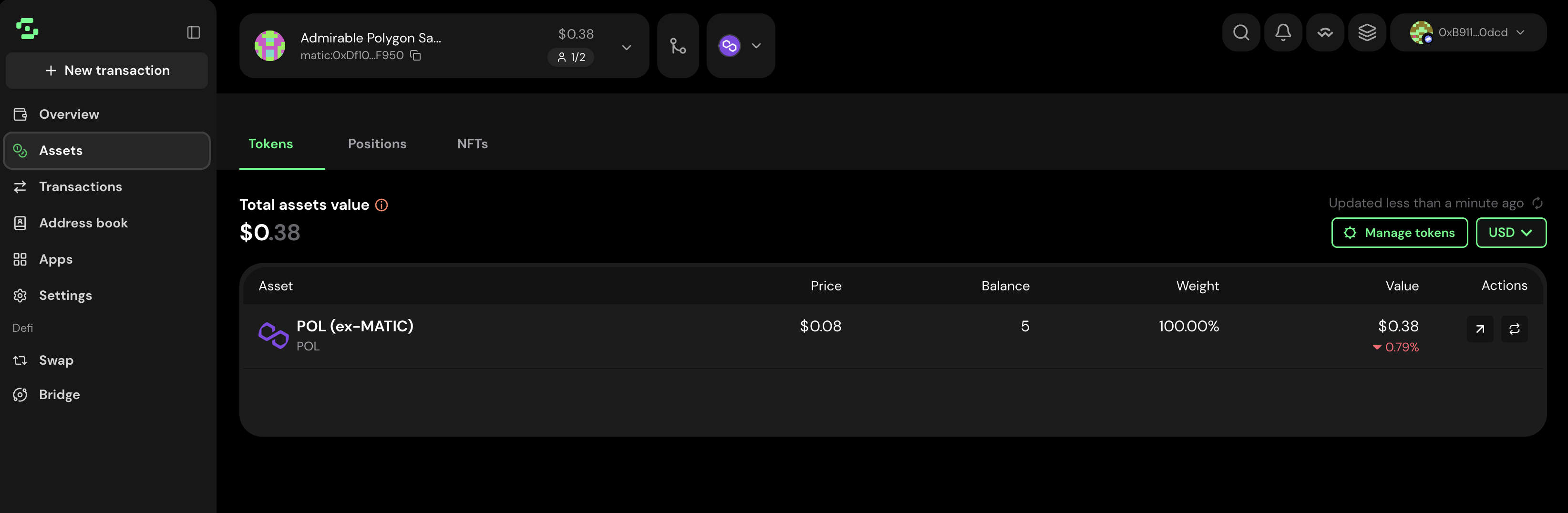Expand the Safe account selector chevron
The image size is (1568, 513).
(626, 47)
